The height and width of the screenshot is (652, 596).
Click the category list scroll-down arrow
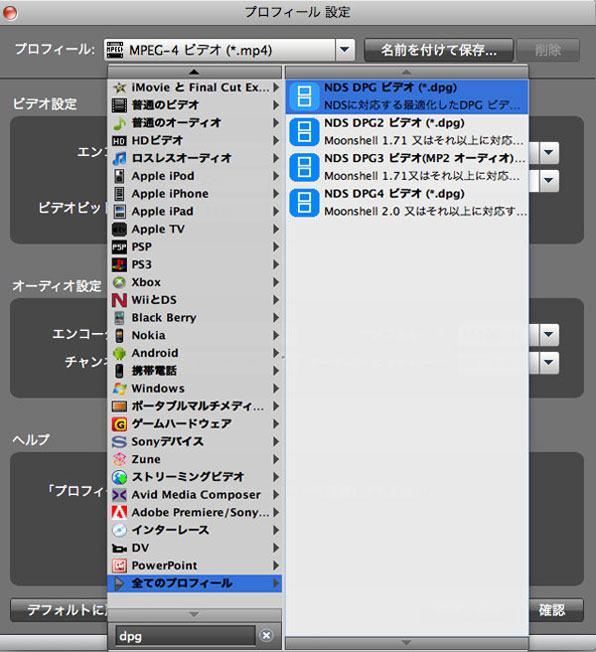pos(194,614)
